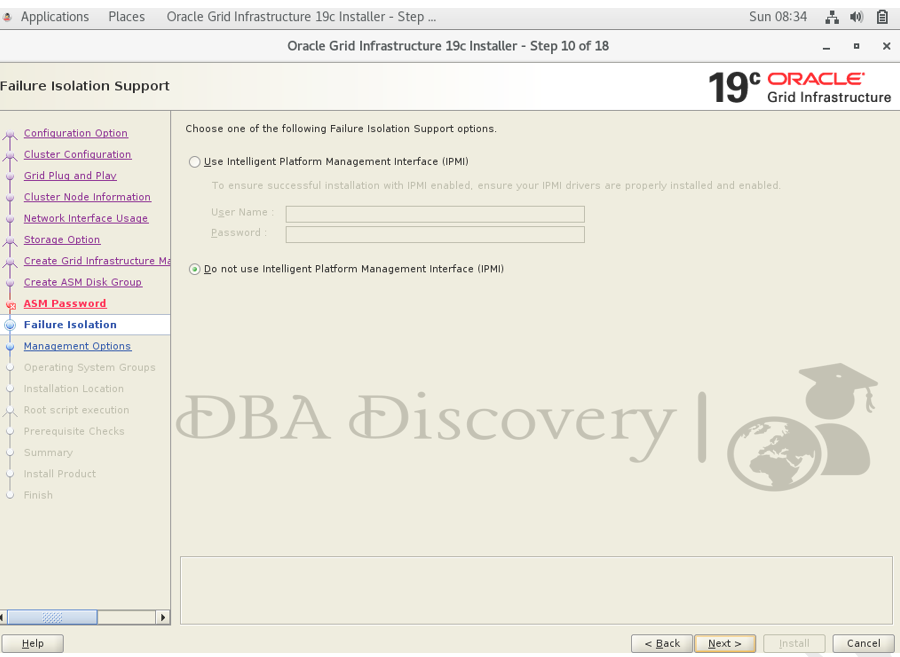900x657 pixels.
Task: Open the battery icon in top bar
Action: point(882,17)
